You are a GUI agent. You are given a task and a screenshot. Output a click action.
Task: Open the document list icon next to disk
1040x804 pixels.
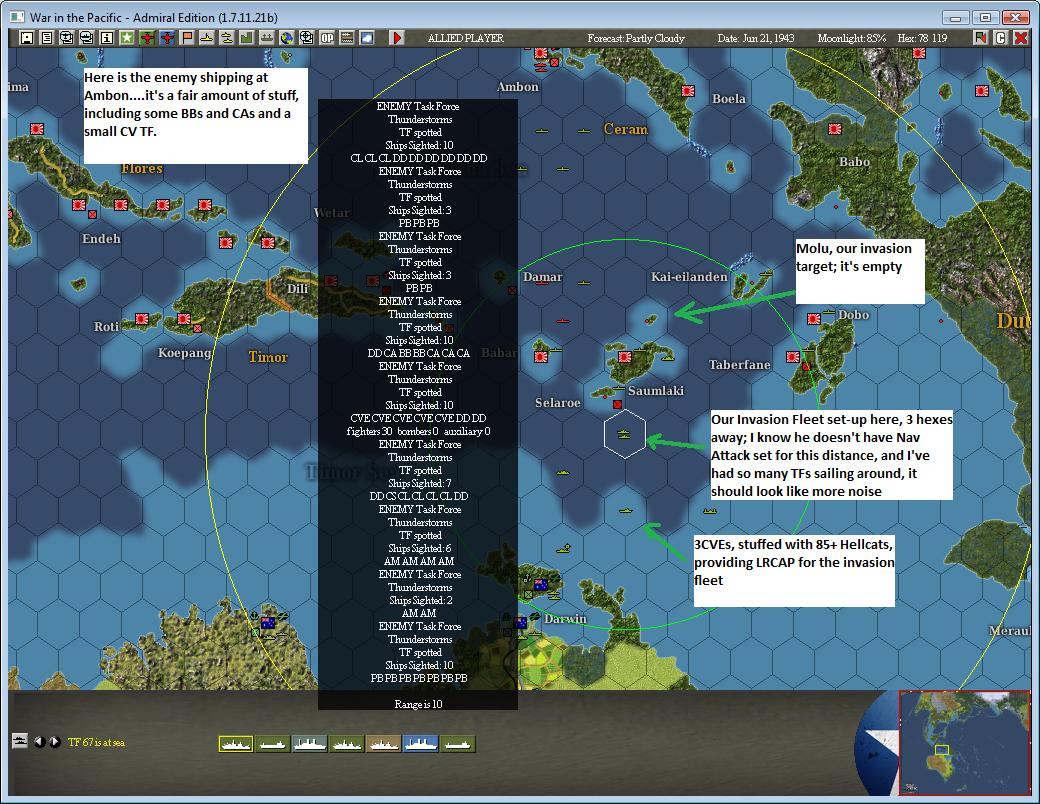pyautogui.click(x=46, y=38)
